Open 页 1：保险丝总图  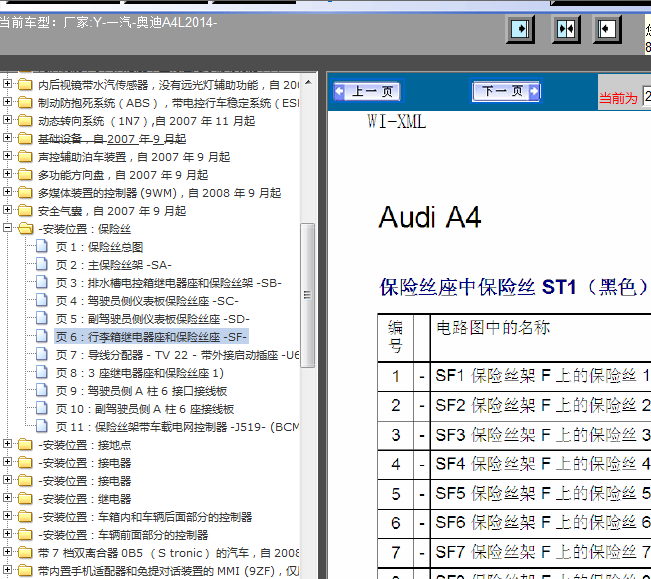(x=99, y=247)
